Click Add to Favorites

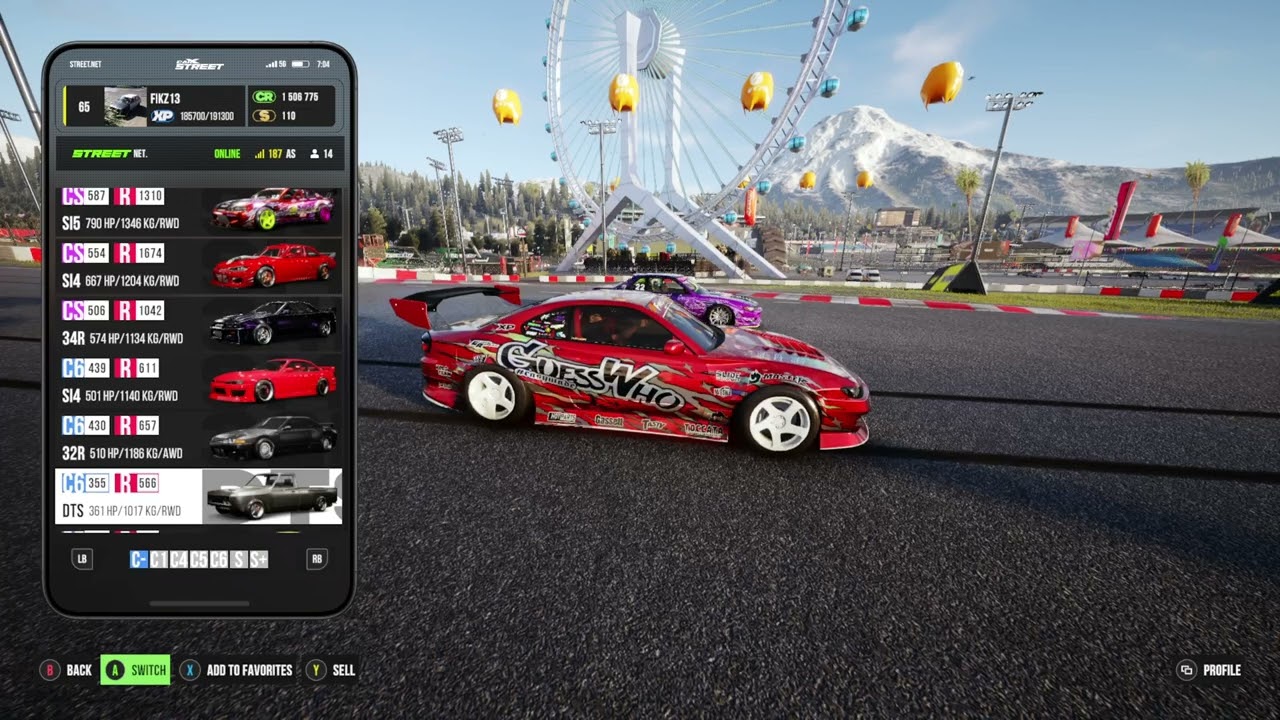pyautogui.click(x=237, y=670)
